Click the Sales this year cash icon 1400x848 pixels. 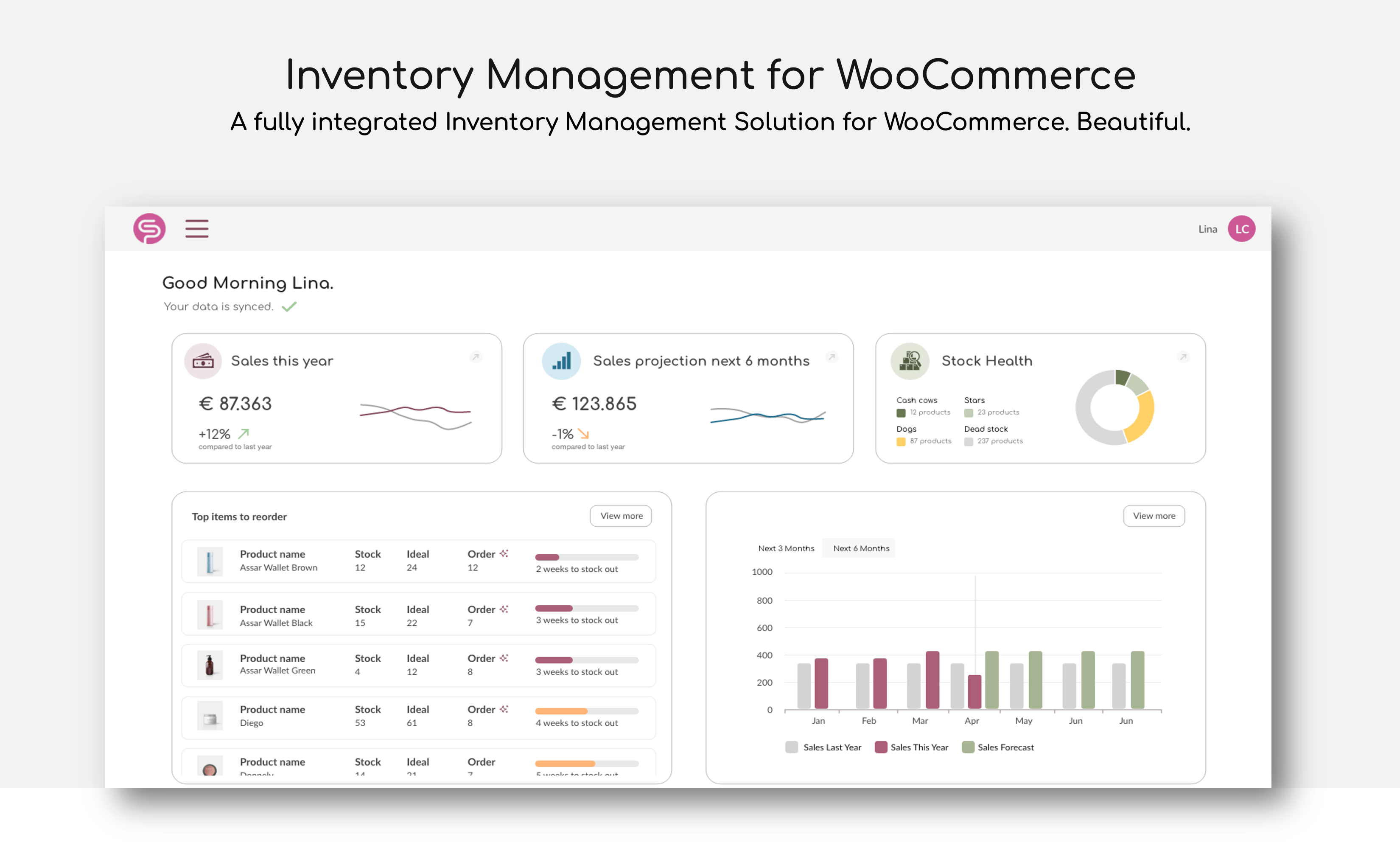pyautogui.click(x=203, y=361)
